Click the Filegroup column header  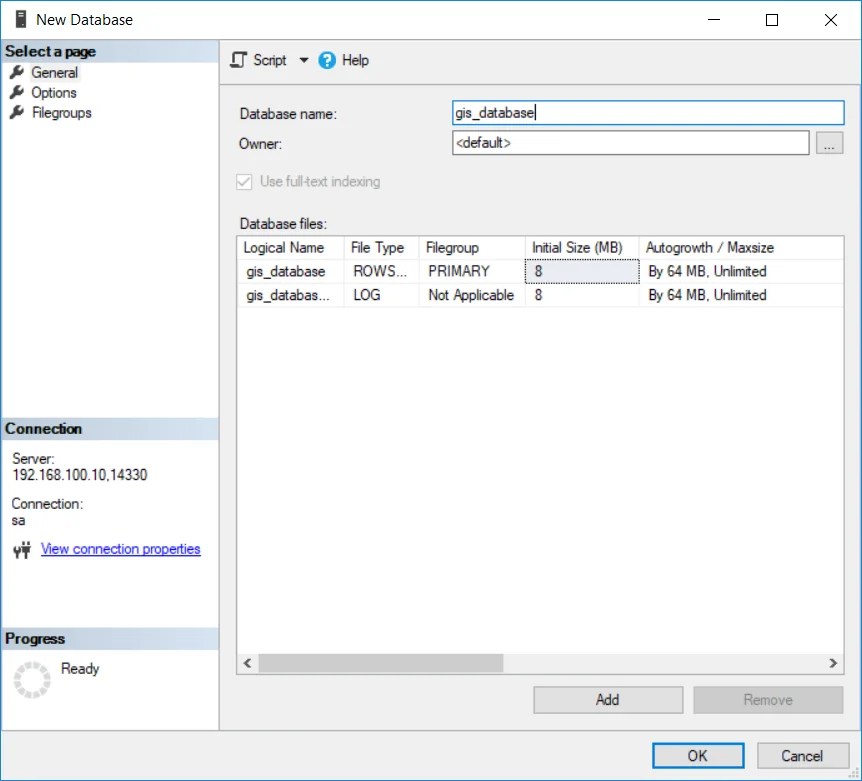tap(472, 248)
